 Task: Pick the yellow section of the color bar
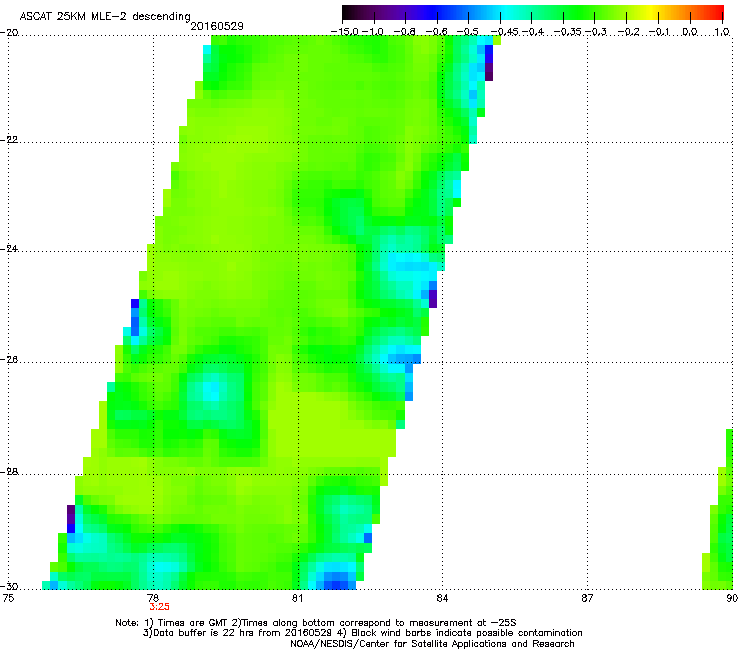pyautogui.click(x=653, y=13)
